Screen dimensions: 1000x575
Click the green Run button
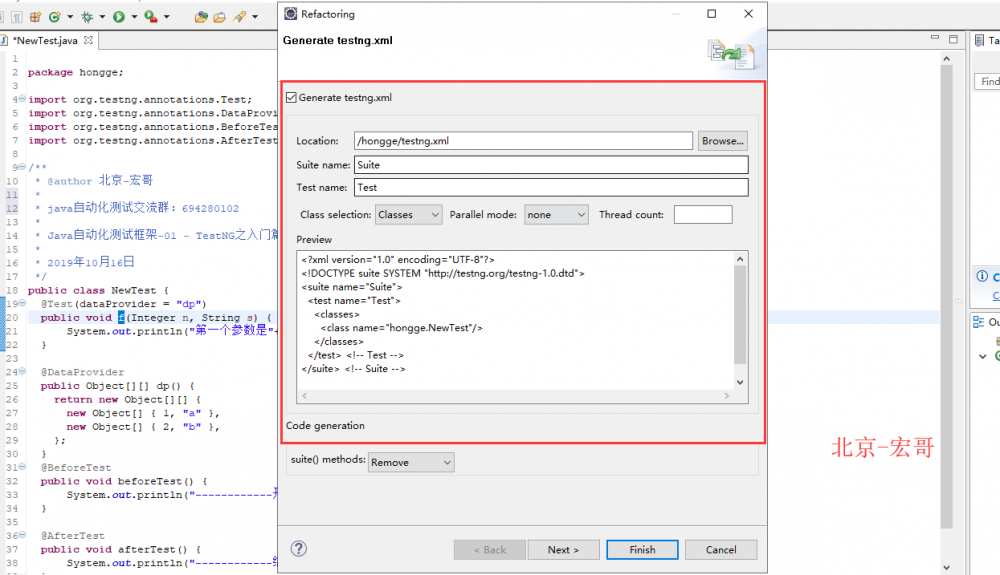119,17
